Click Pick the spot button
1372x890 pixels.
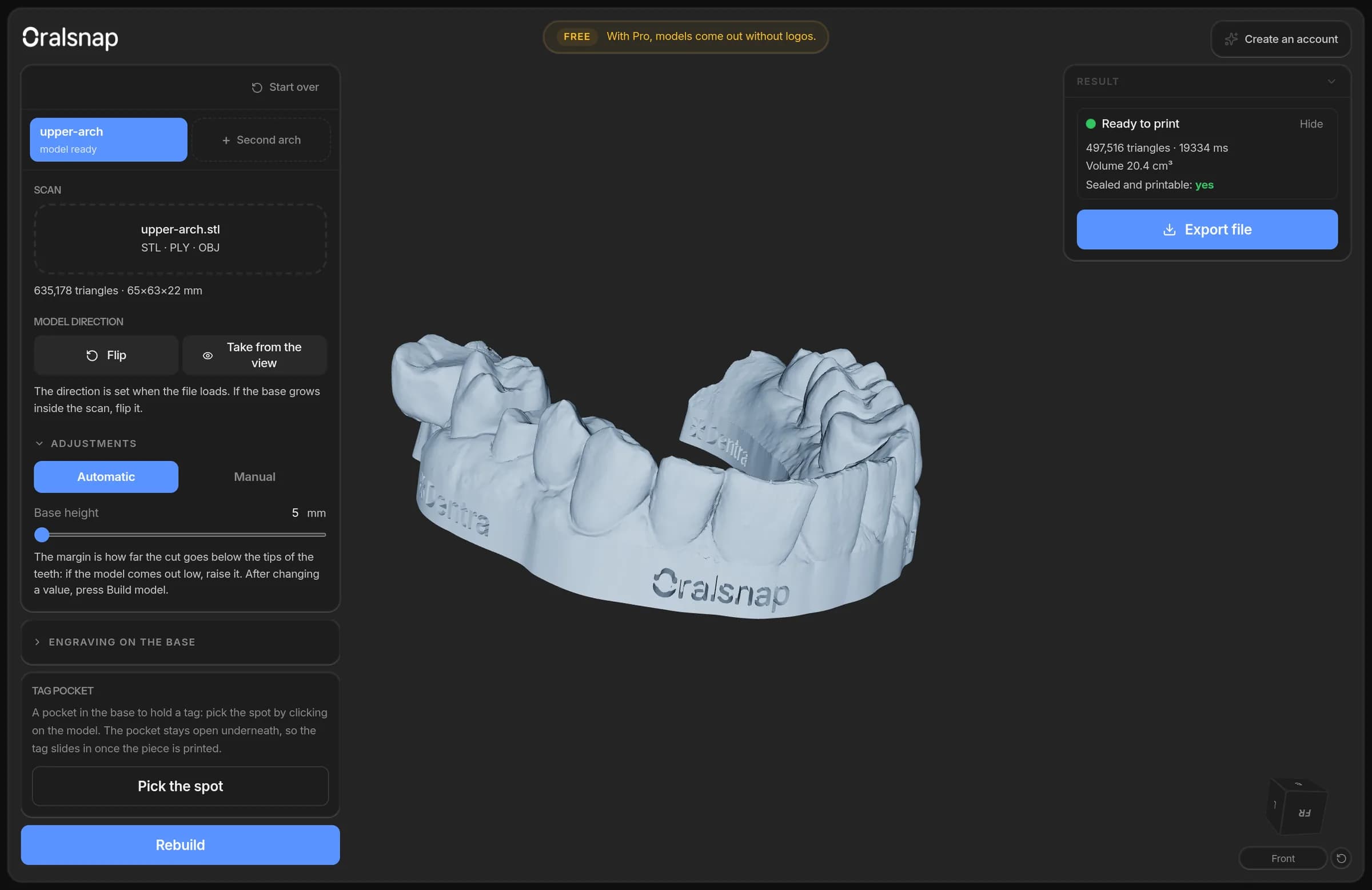[x=181, y=786]
